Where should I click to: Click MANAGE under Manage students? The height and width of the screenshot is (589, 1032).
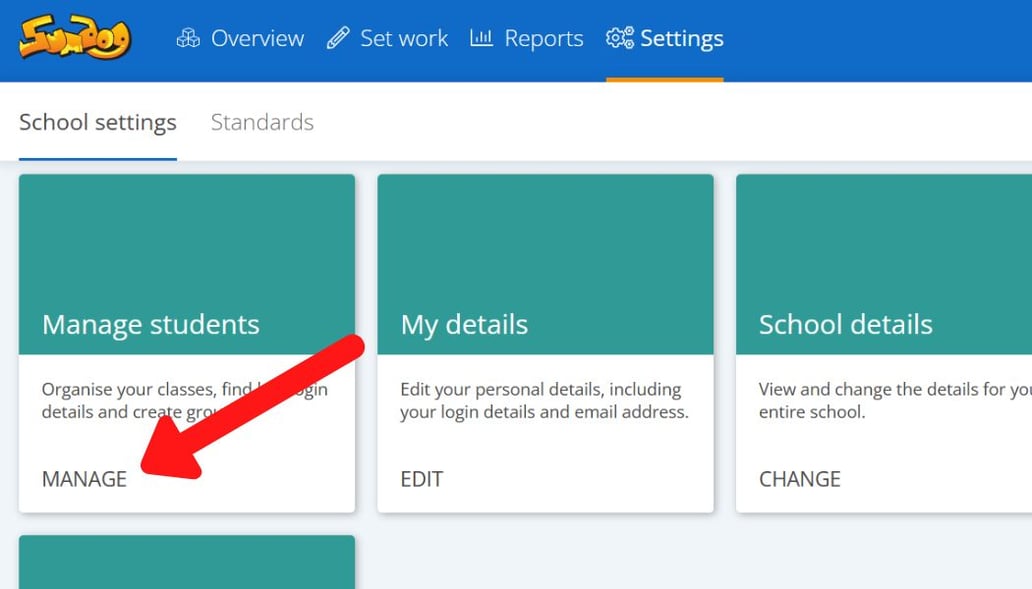pos(84,479)
